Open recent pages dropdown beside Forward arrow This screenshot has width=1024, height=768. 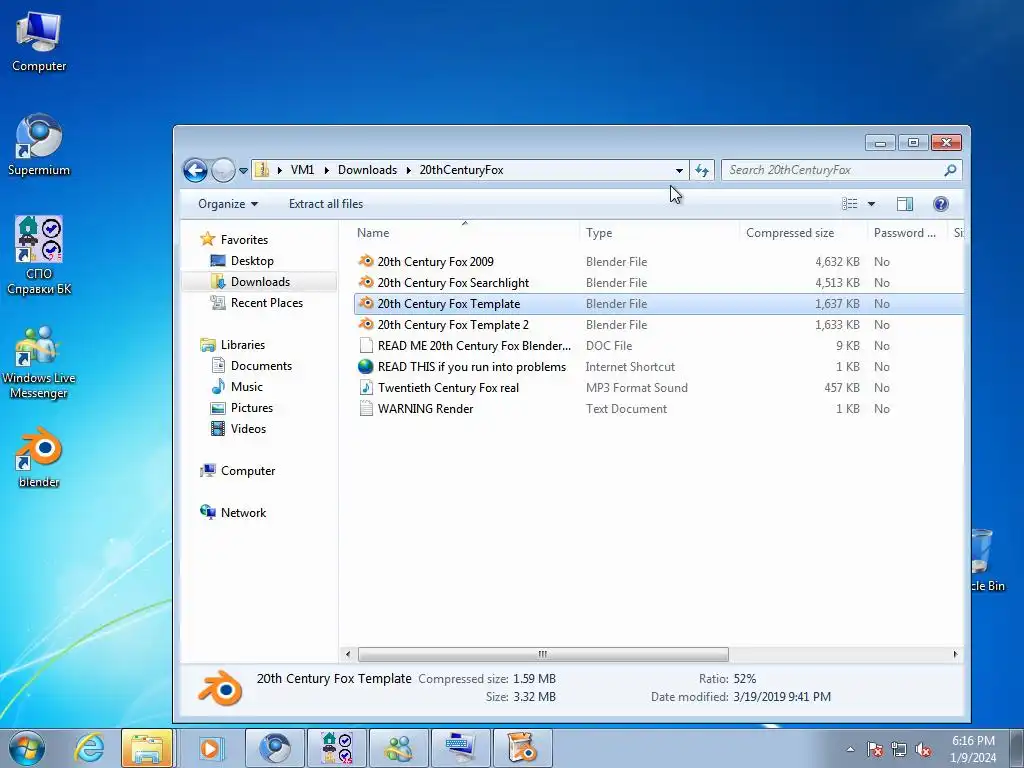click(x=243, y=170)
